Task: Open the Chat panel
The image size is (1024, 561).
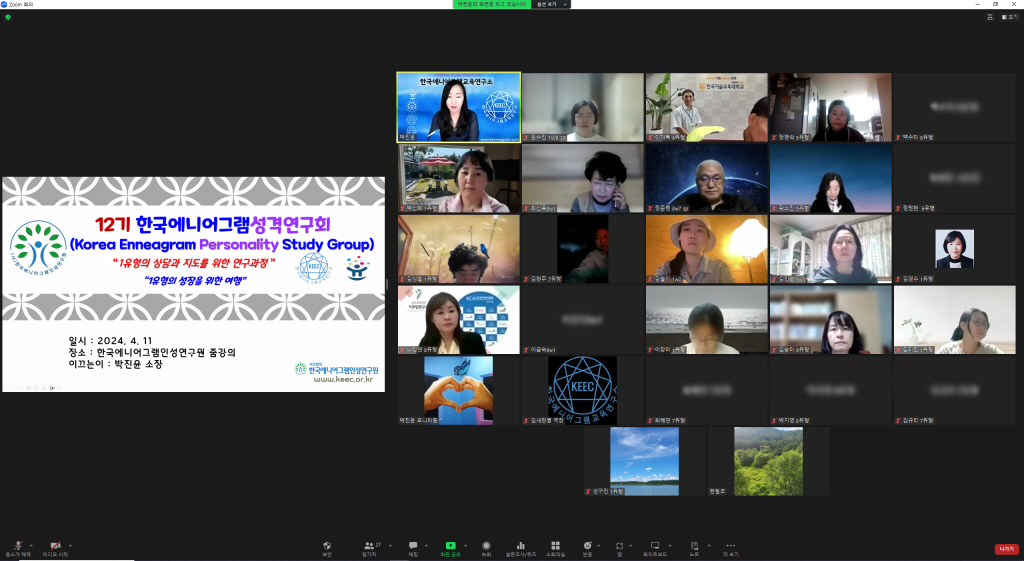Action: click(x=413, y=548)
